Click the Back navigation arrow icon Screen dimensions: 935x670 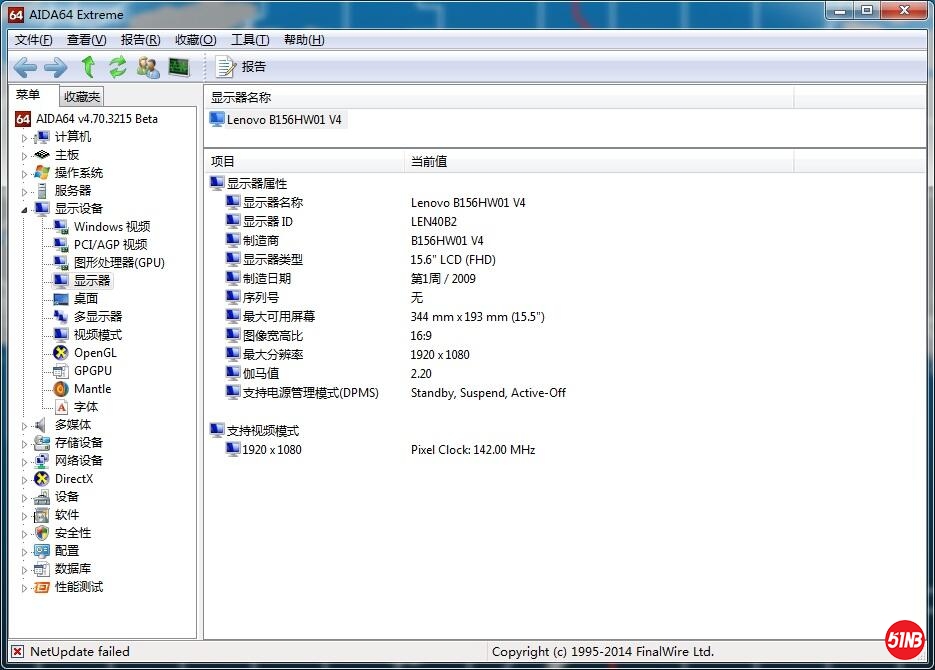point(25,67)
